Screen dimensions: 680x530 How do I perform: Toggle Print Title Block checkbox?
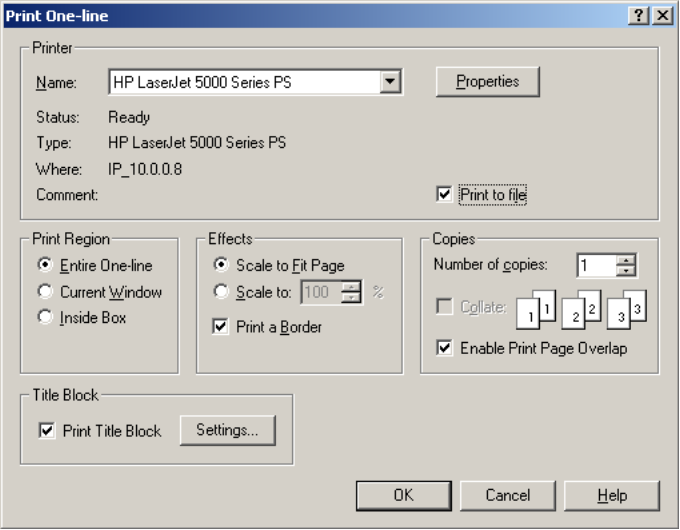(x=46, y=431)
